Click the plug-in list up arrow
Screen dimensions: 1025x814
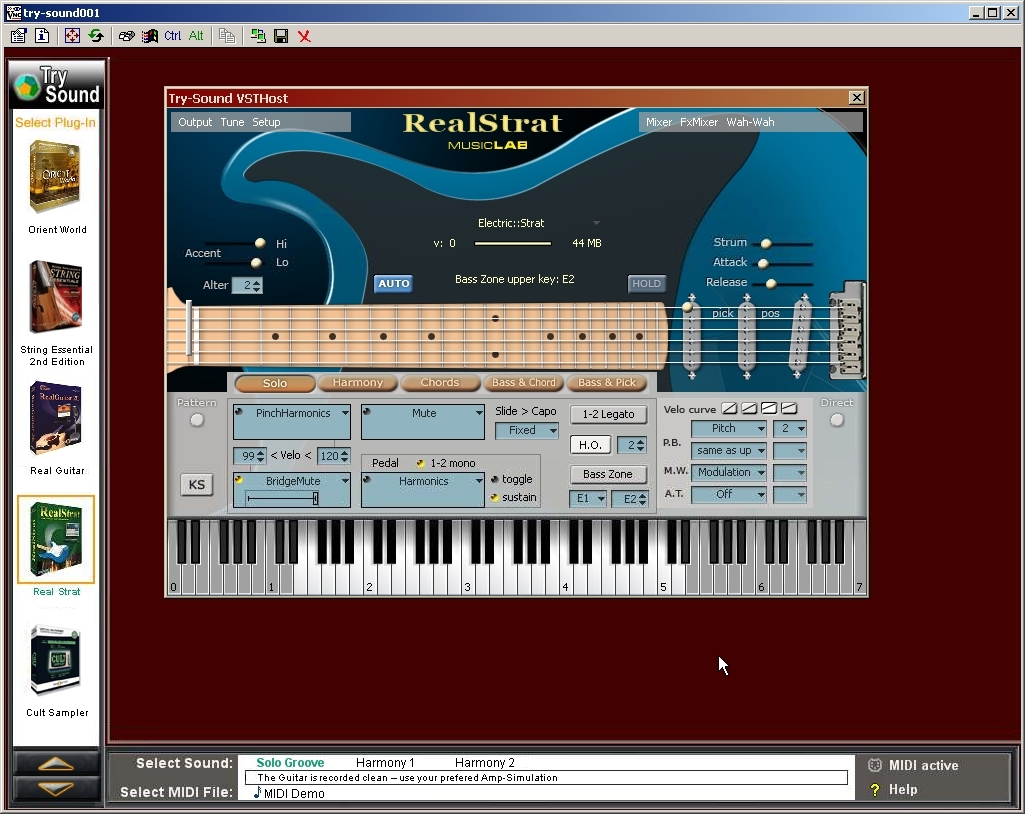pyautogui.click(x=56, y=764)
